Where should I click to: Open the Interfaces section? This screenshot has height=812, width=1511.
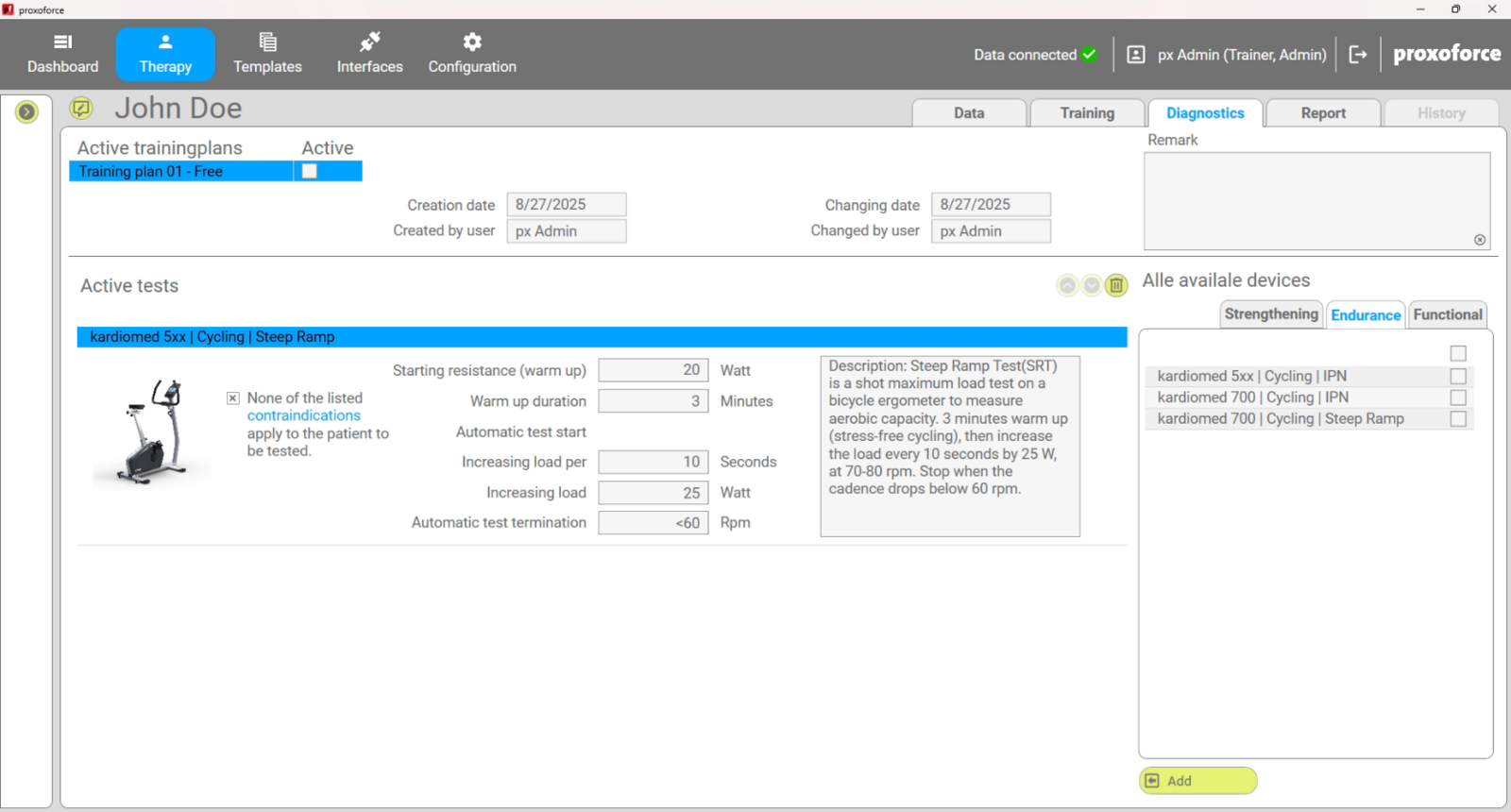coord(369,54)
